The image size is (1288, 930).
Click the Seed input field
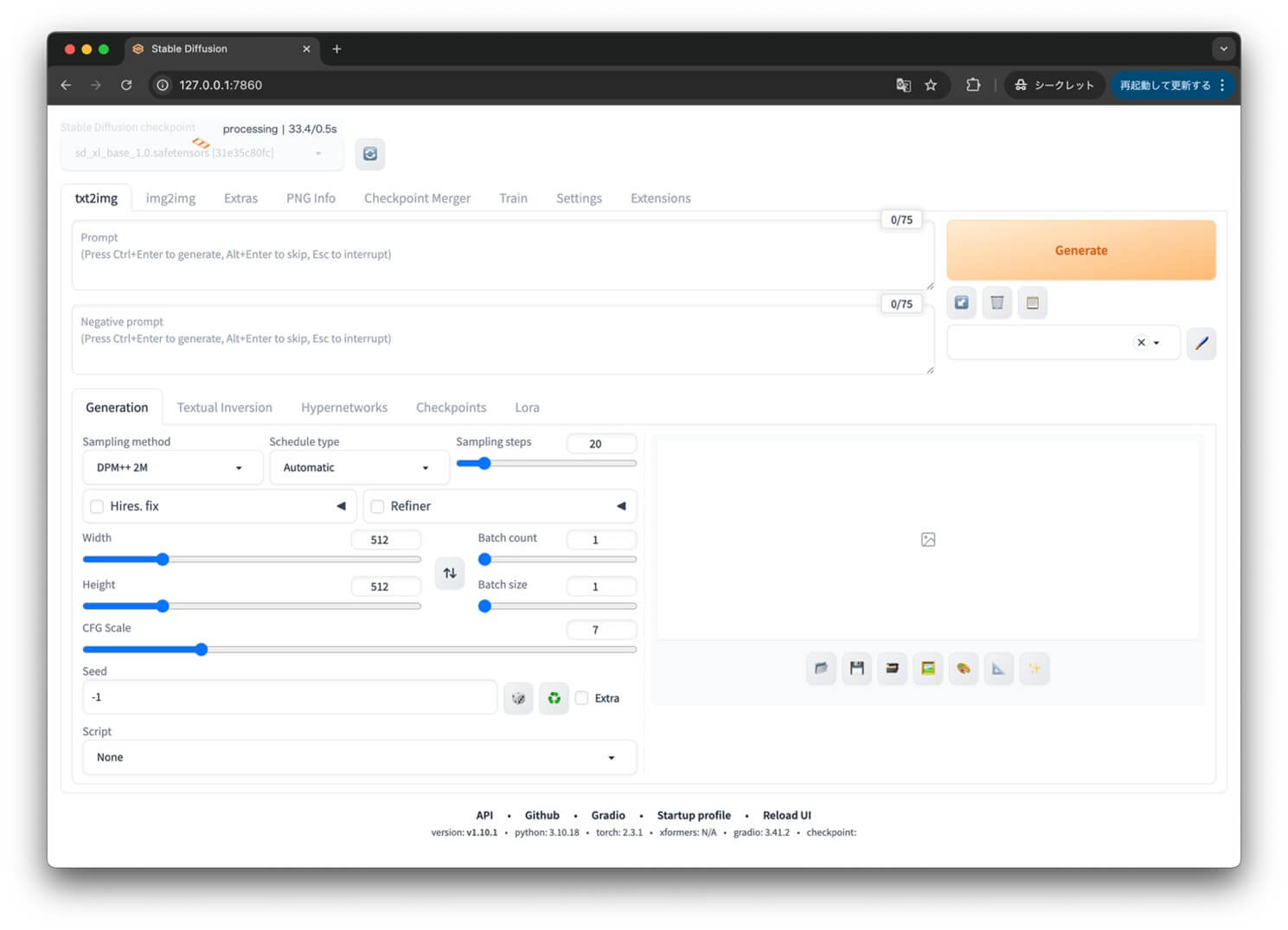click(x=290, y=698)
